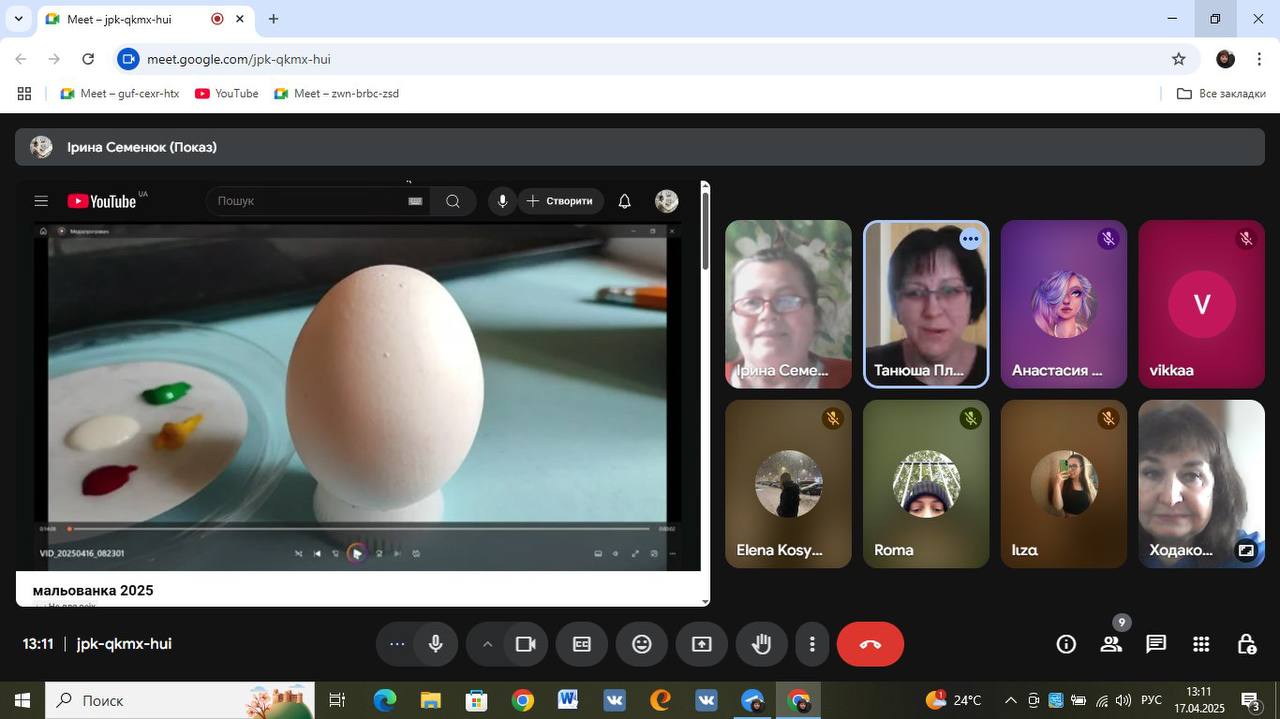Image resolution: width=1280 pixels, height=719 pixels.
Task: Open the activities grid icon
Action: point(1201,644)
